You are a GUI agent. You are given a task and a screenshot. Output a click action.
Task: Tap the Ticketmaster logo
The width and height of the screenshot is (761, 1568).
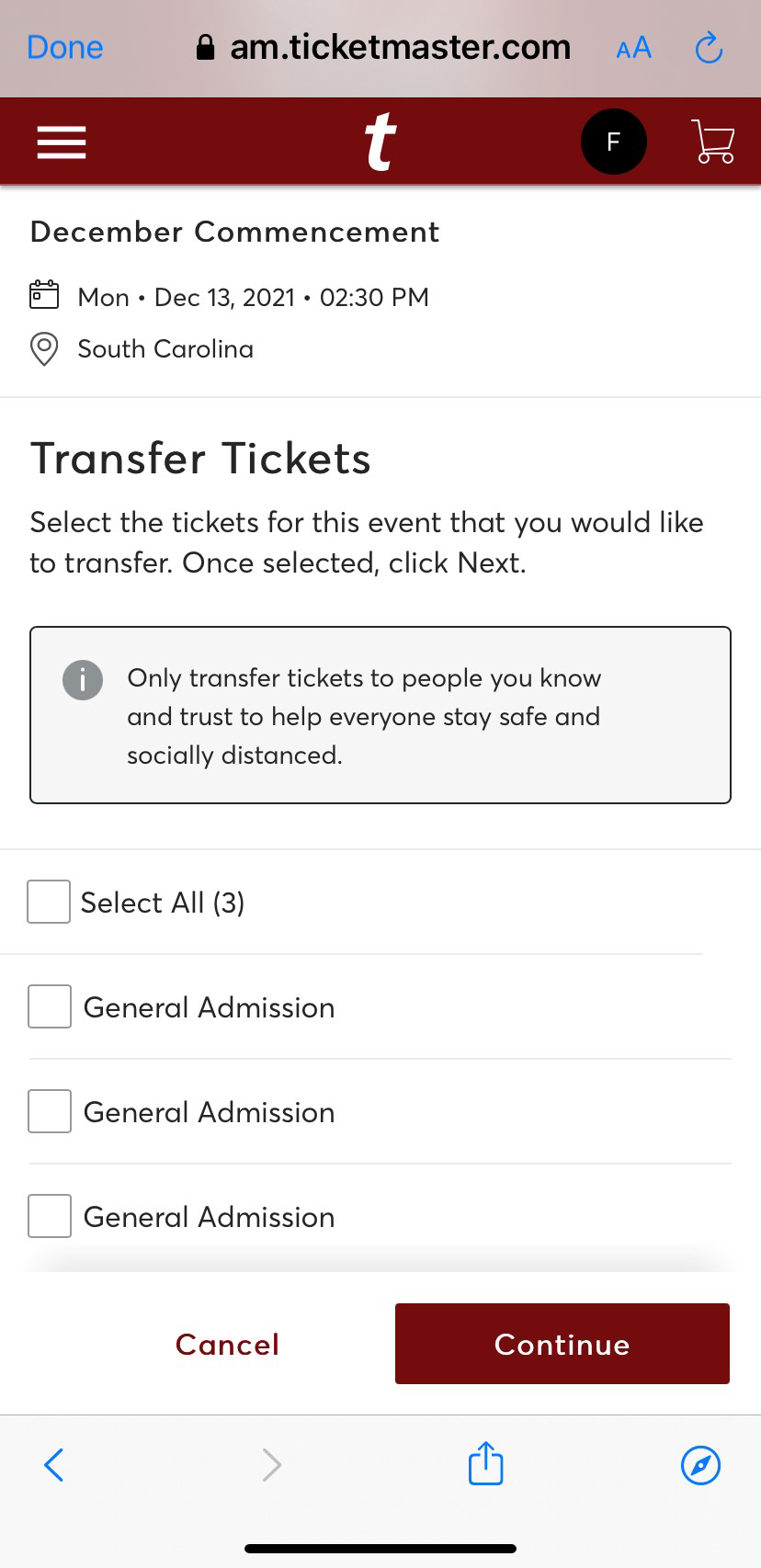tap(380, 142)
